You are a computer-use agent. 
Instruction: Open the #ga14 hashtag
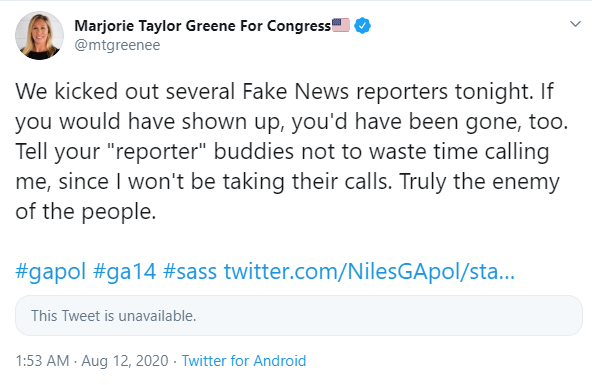pos(124,271)
